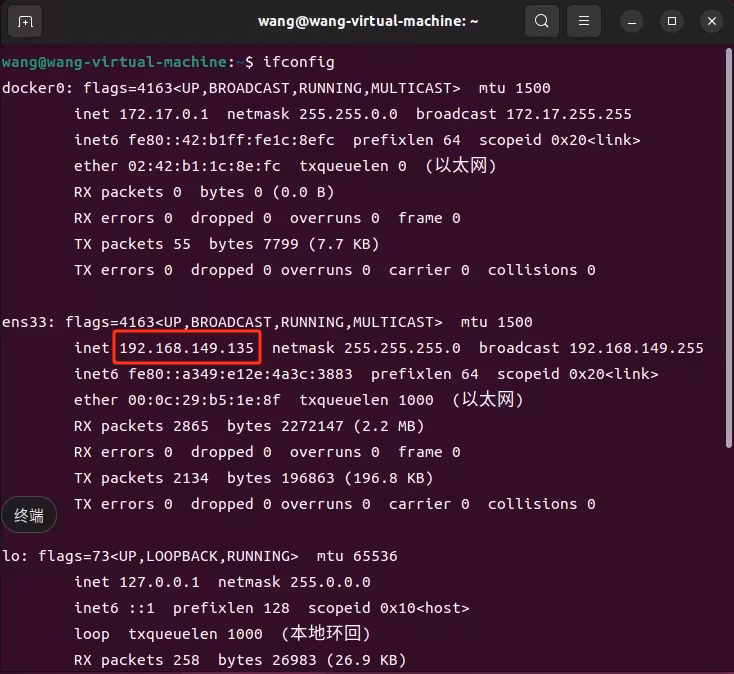
Task: Click the loopback address 127.0.0.1
Action: tap(159, 582)
